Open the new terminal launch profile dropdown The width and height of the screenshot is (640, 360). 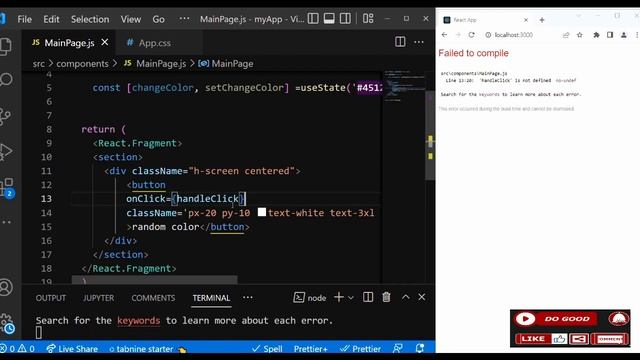(x=351, y=298)
